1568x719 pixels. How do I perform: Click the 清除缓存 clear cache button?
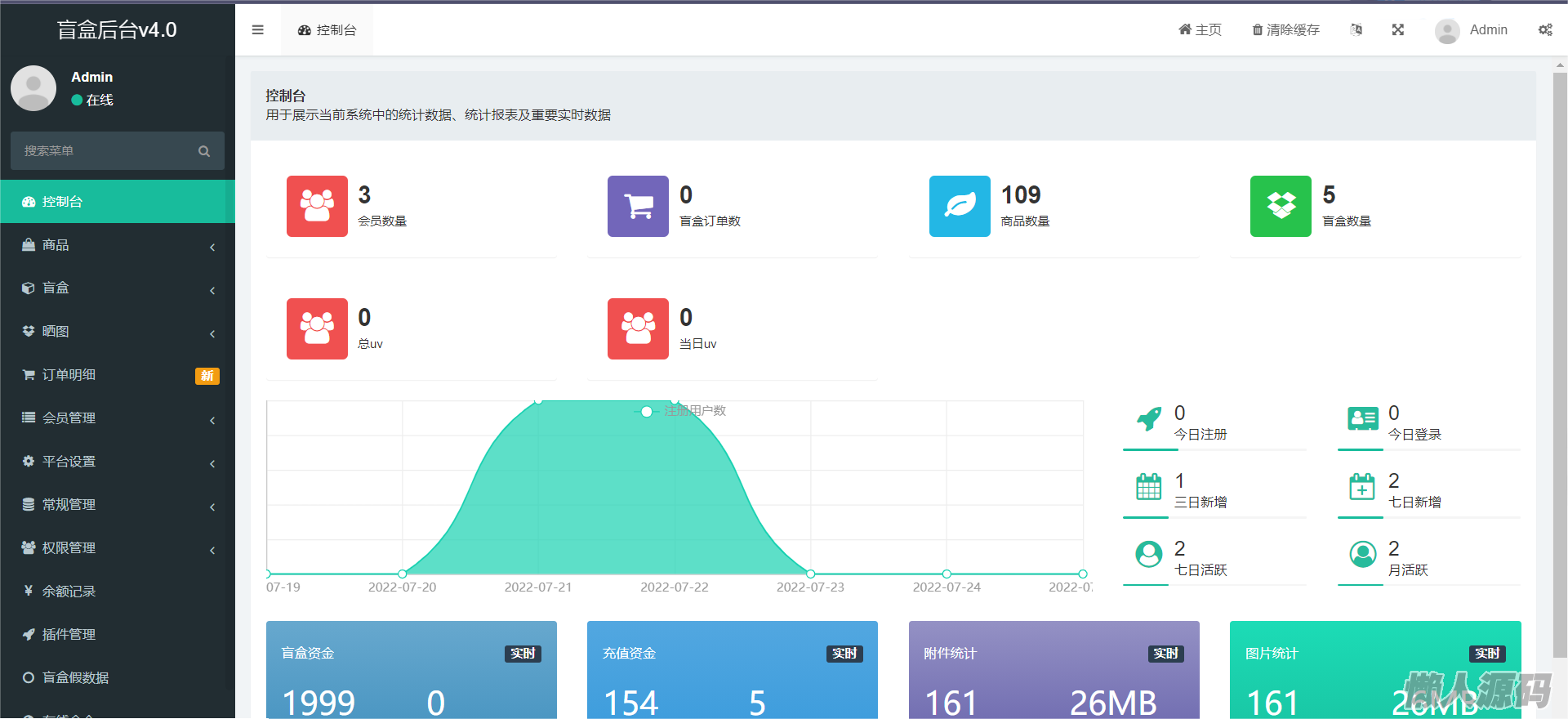tap(1286, 30)
